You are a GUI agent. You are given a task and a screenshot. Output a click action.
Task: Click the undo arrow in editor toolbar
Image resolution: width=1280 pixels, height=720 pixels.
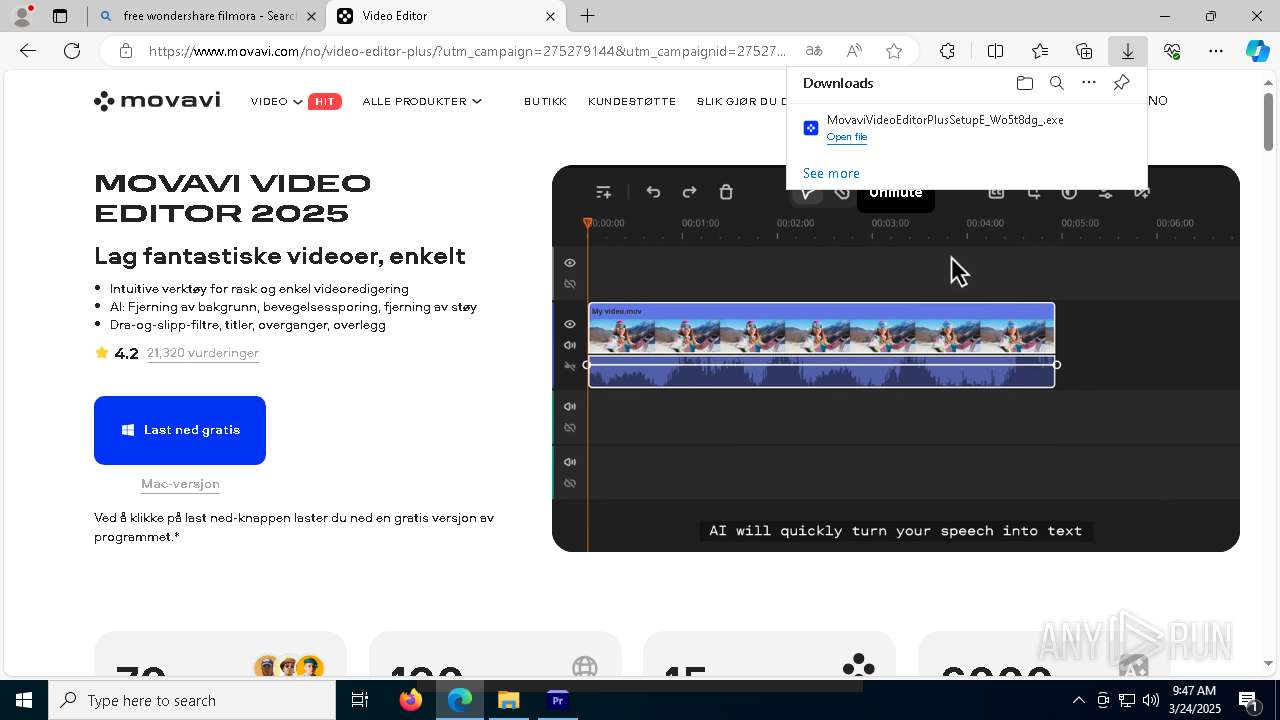tap(653, 192)
